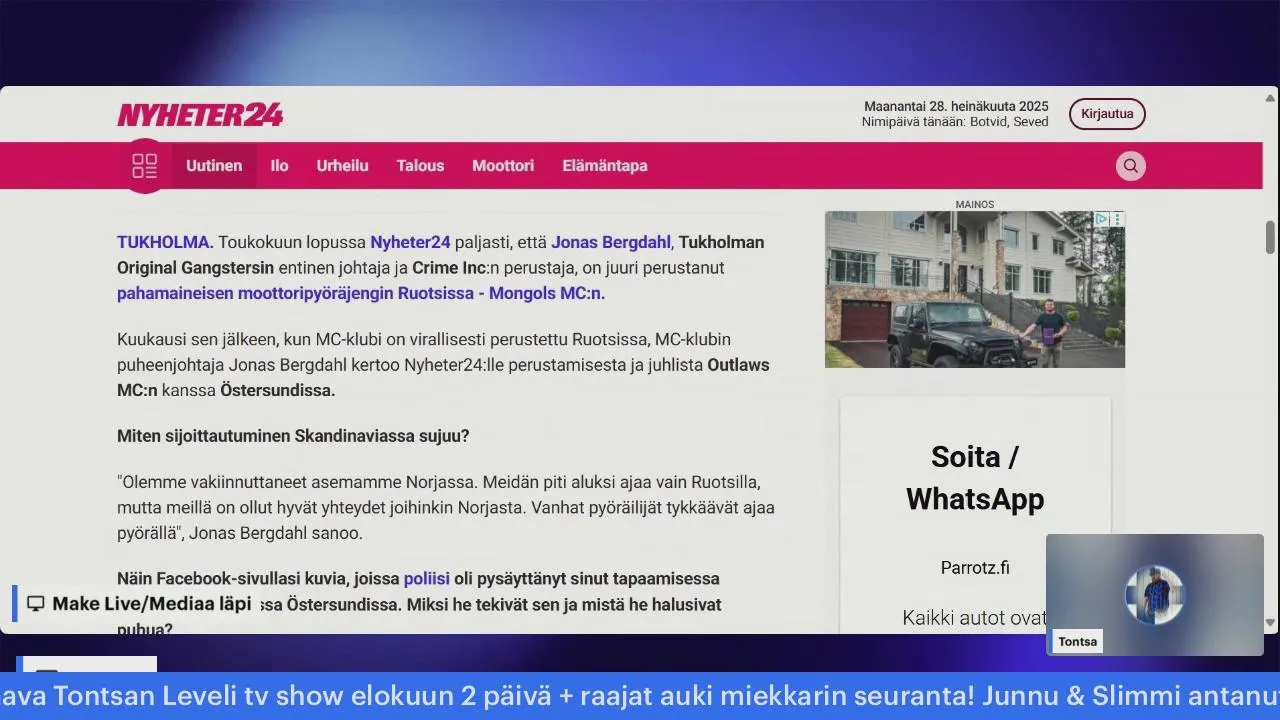Screen dimensions: 1280x720
Task: Go to the Moottori section
Action: 503,166
